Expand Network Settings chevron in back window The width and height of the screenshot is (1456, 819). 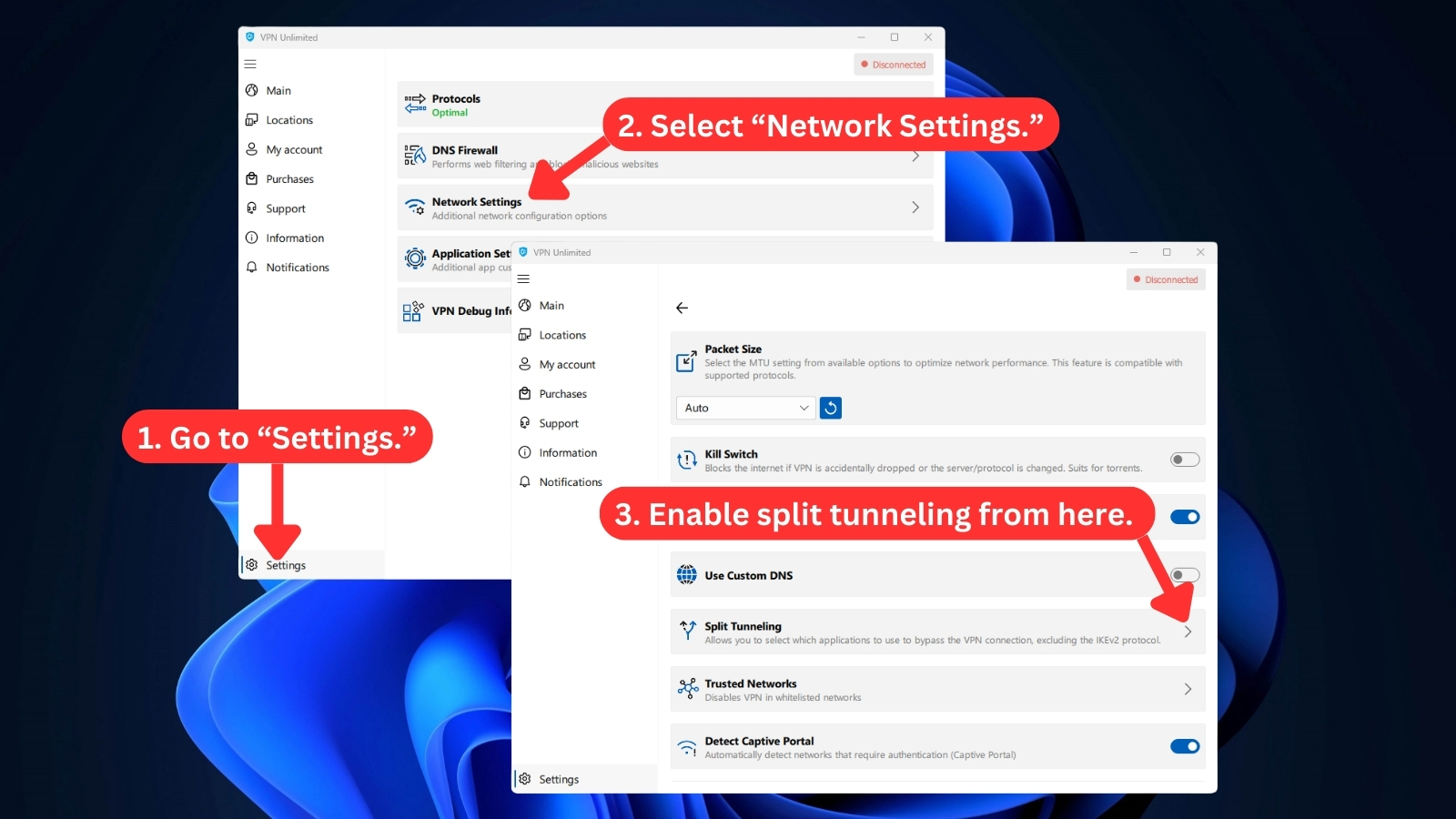tap(915, 207)
